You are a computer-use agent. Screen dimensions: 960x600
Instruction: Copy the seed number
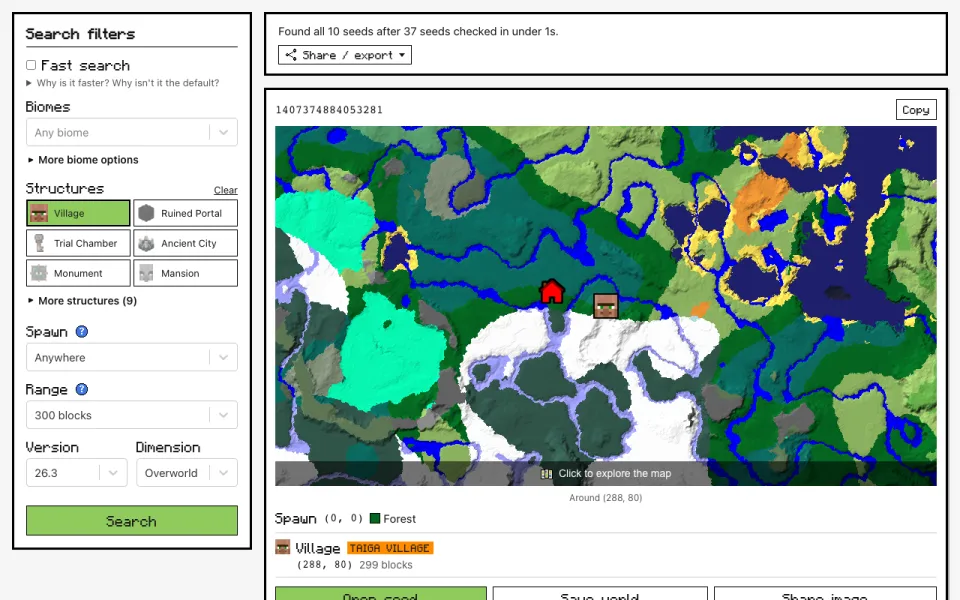(916, 110)
